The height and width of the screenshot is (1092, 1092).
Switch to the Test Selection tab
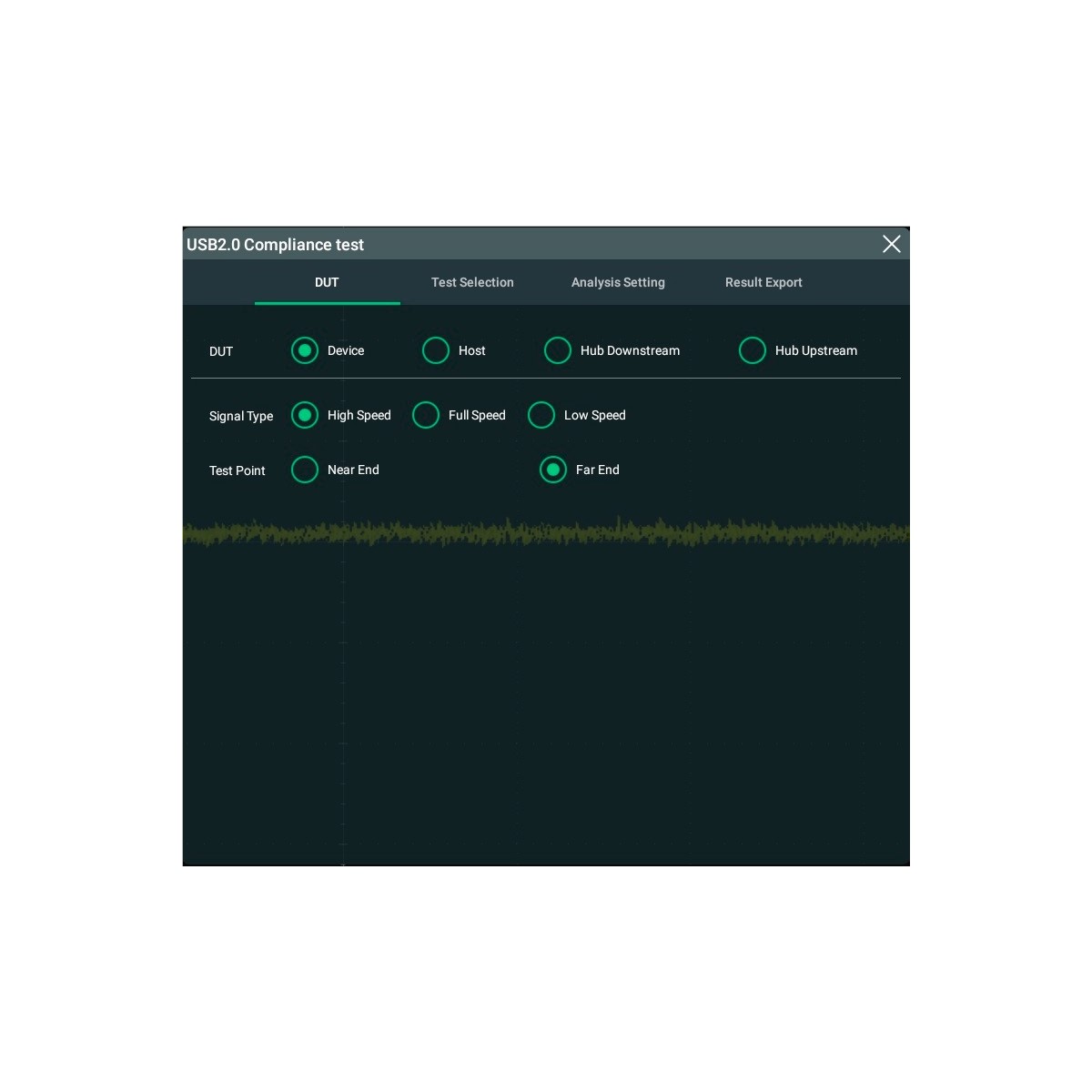pyautogui.click(x=472, y=282)
